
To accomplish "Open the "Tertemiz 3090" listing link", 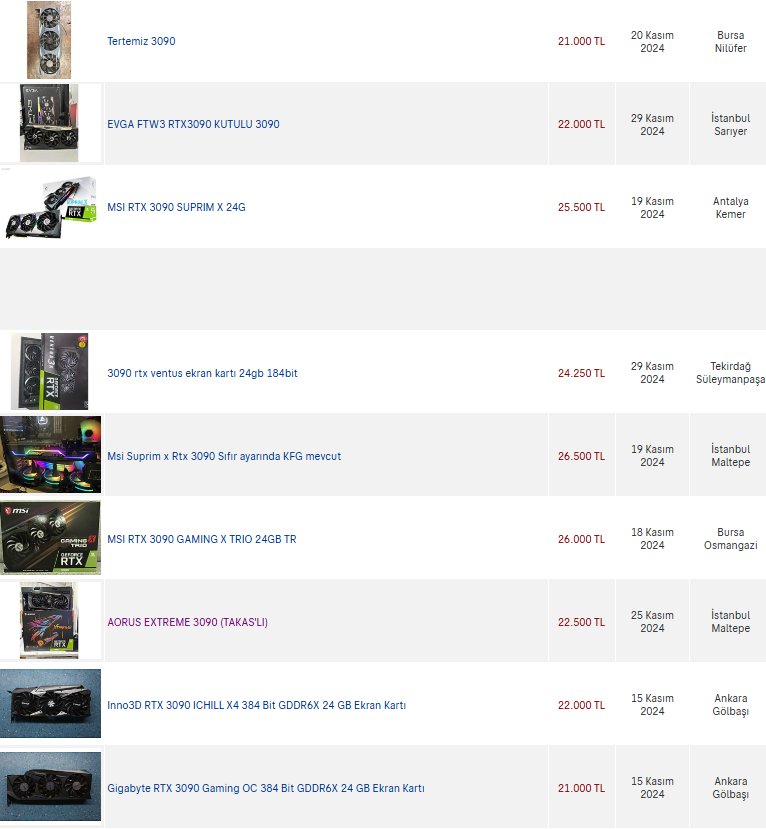I will (x=141, y=41).
